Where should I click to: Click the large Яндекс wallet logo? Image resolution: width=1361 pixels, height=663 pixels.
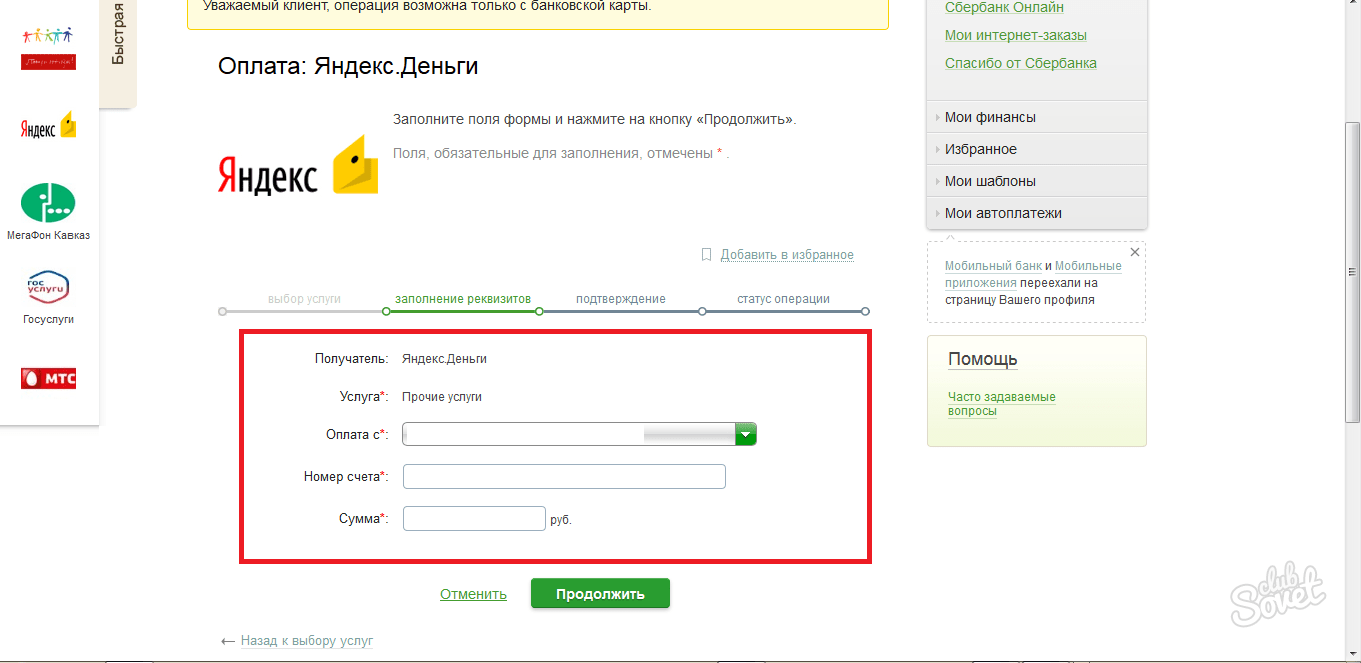[298, 166]
